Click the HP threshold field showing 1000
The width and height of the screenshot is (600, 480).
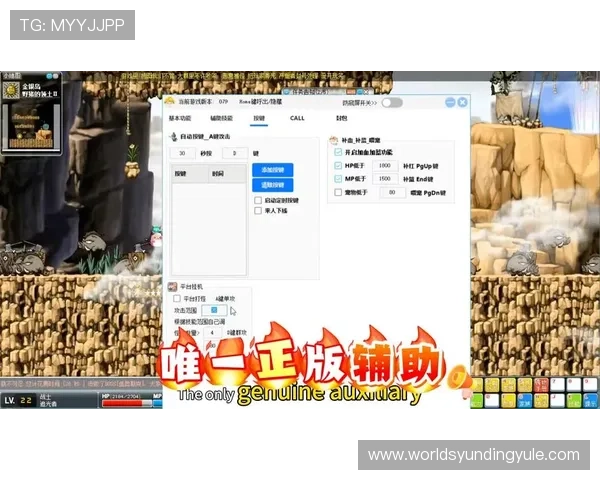coord(385,165)
